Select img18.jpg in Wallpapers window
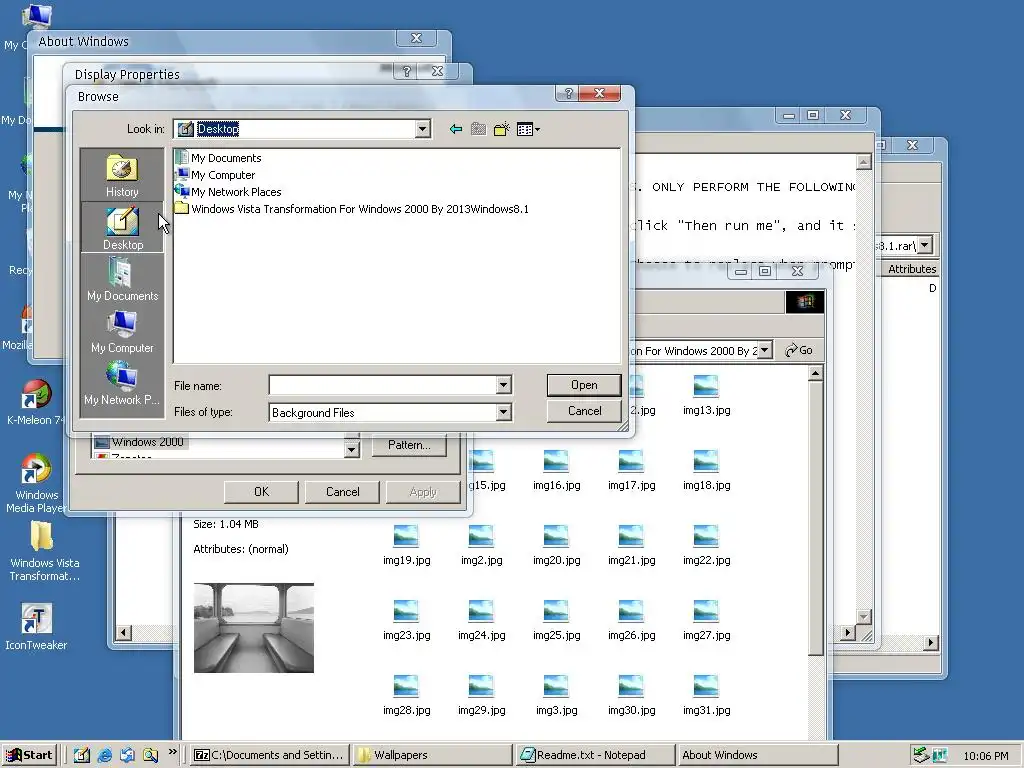Screen dimensions: 1024x768 706,470
